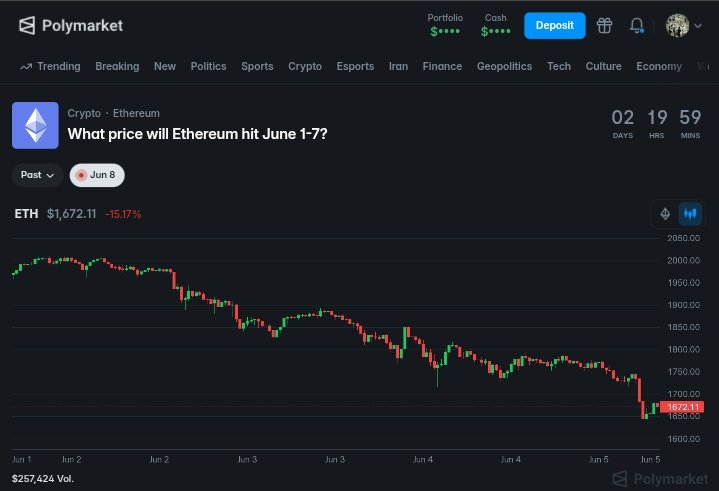Open the Finance category
The image size is (719, 491).
[x=442, y=66]
